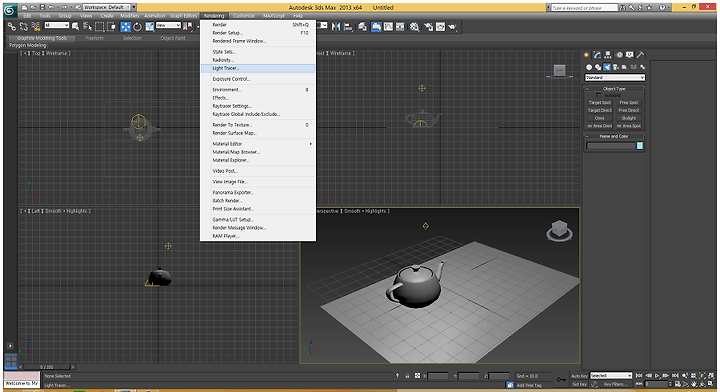Screen dimensions: 720x392
Task: Click the Omni light button
Action: click(x=600, y=118)
